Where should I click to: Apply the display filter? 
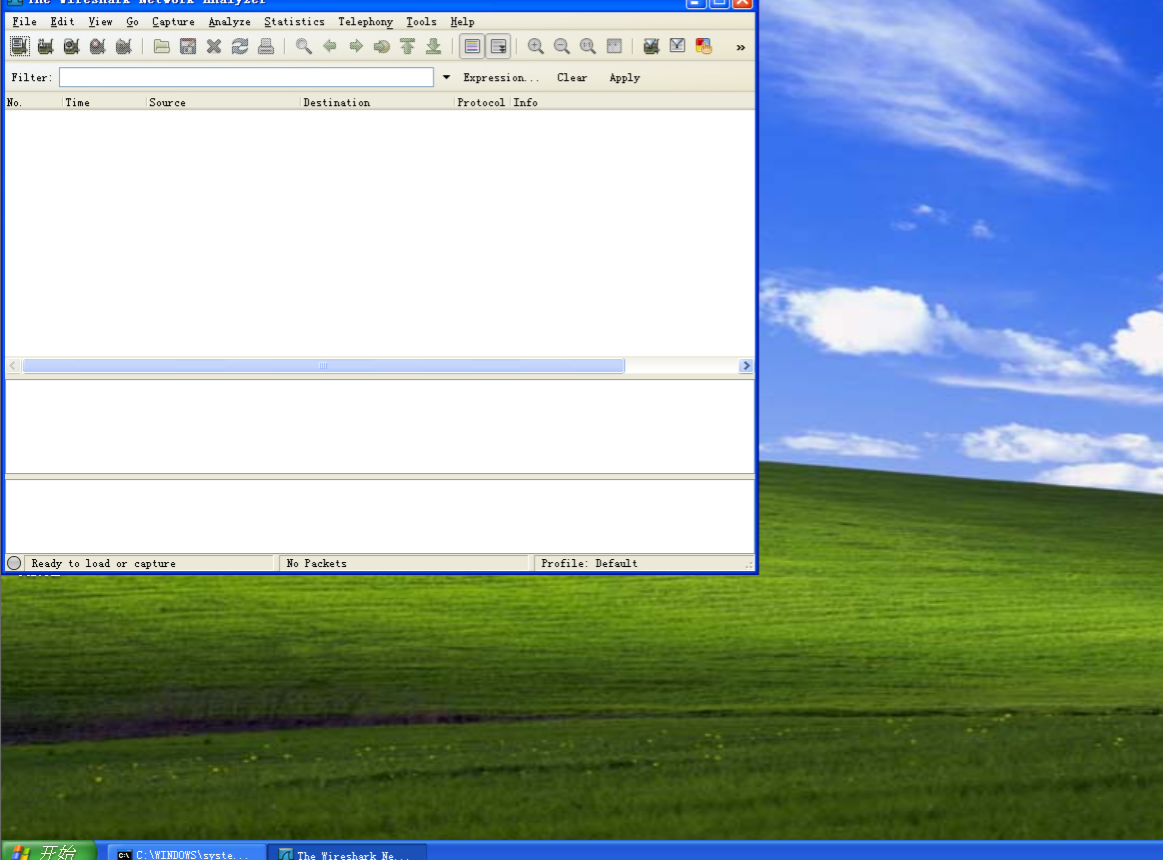[625, 77]
